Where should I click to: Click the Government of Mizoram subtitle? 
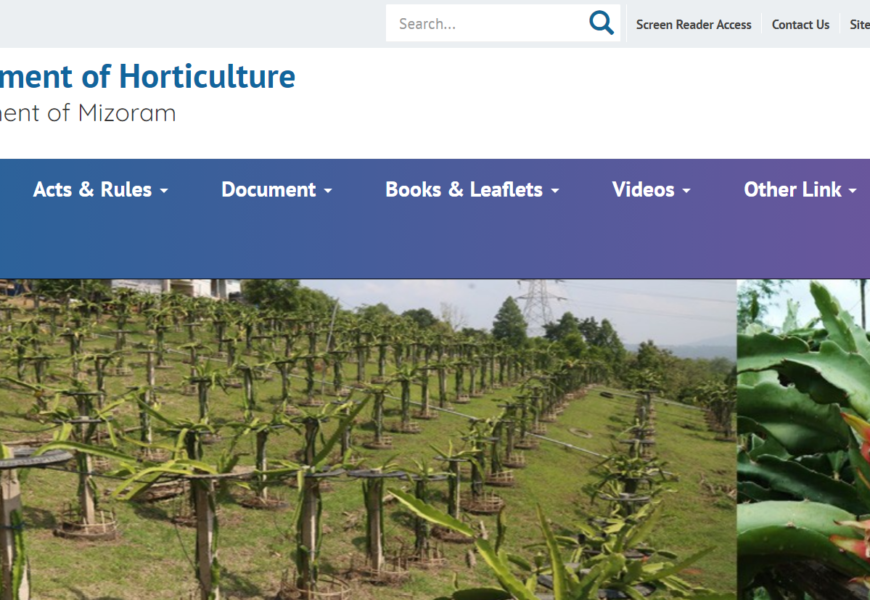coord(88,113)
